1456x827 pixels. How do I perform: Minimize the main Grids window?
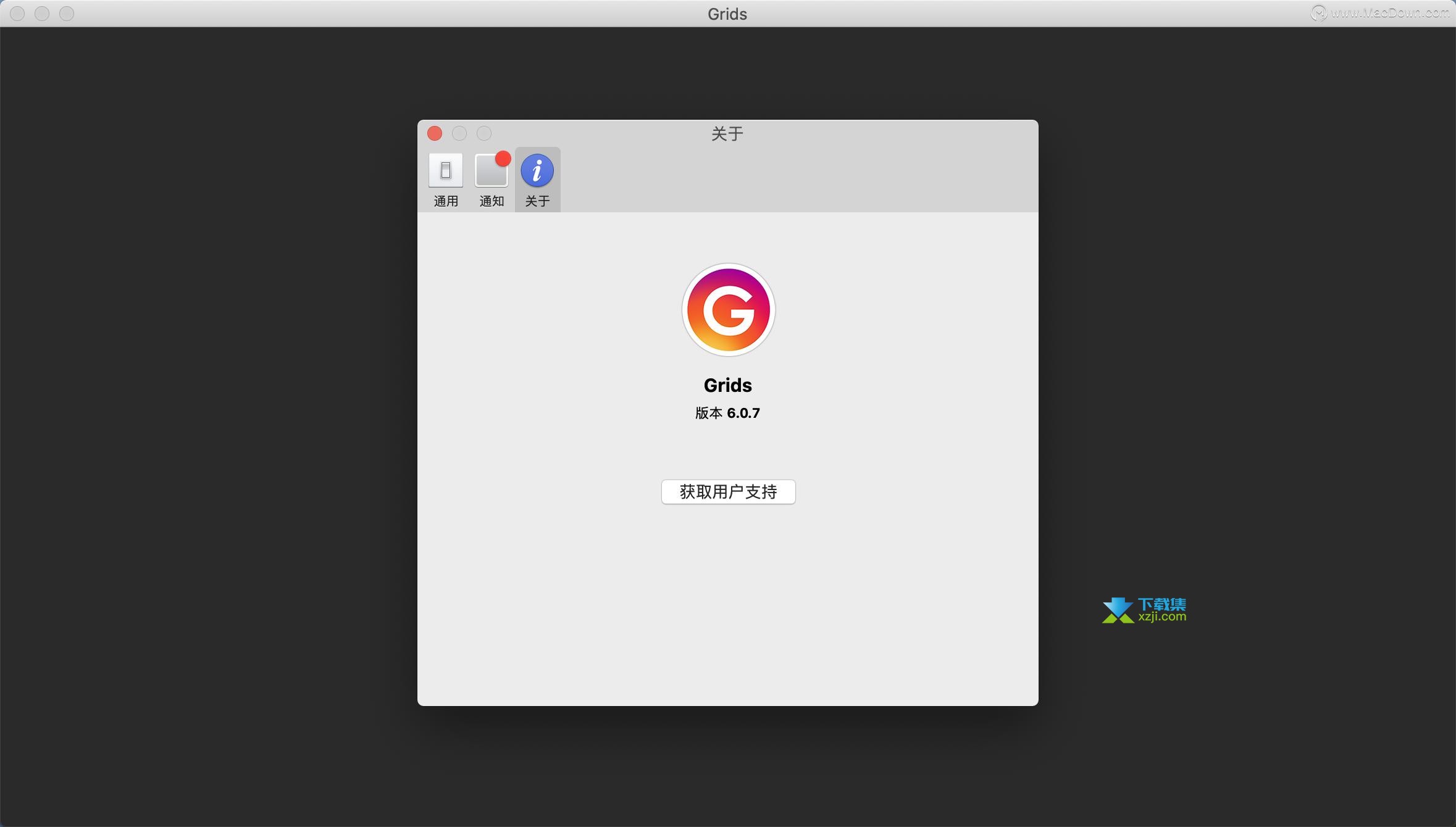(42, 14)
